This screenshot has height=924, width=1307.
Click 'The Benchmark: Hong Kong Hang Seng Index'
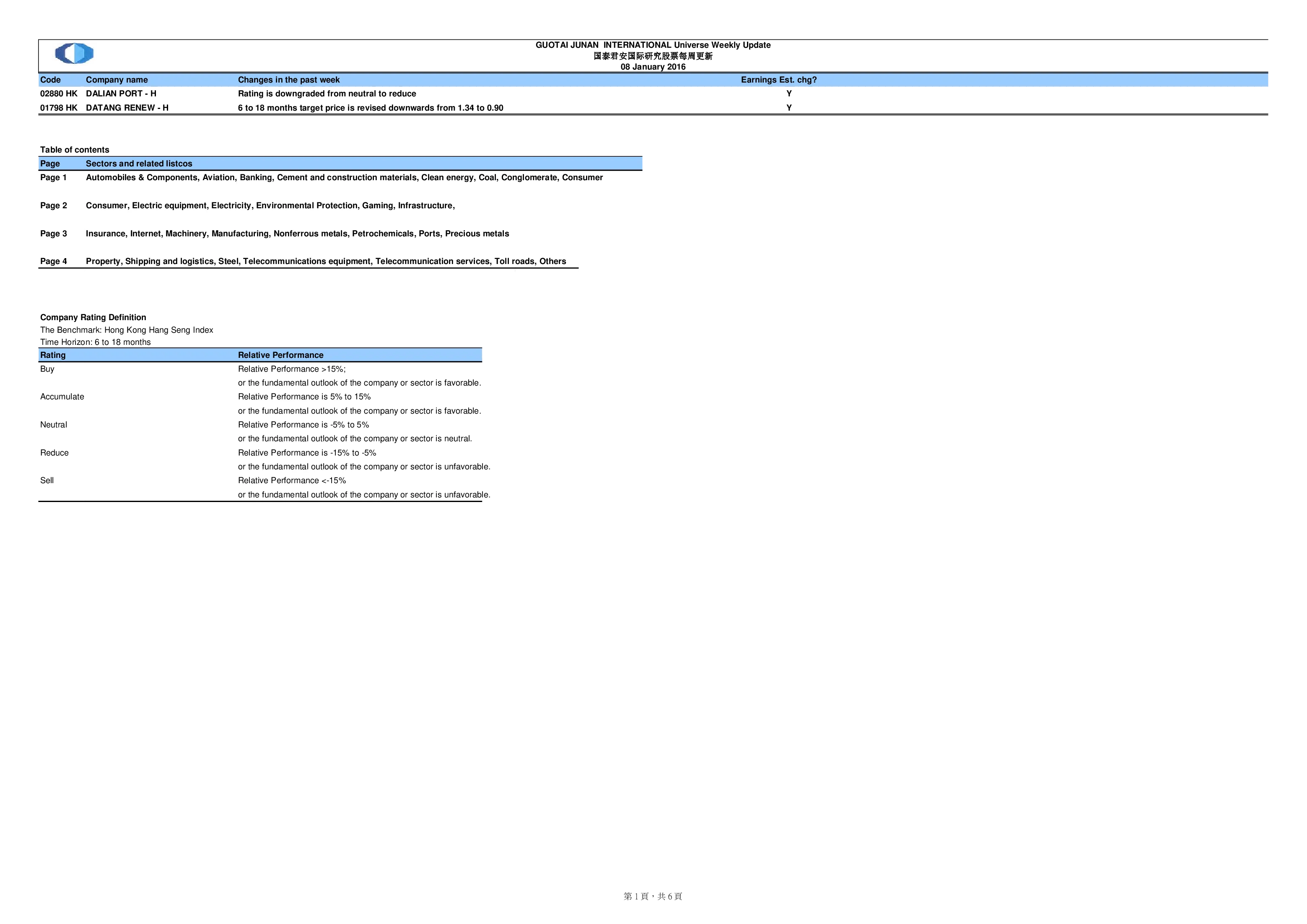coord(126,330)
